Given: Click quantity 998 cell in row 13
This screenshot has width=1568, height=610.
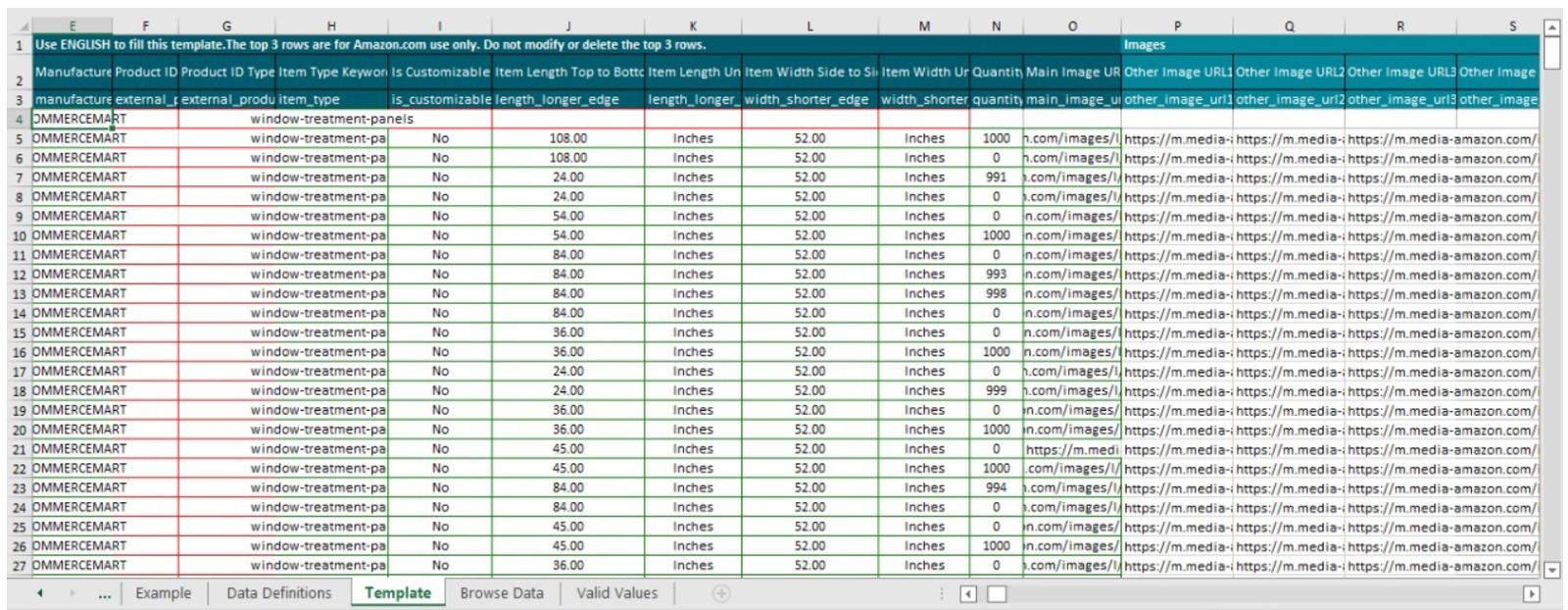Looking at the screenshot, I should [x=997, y=294].
